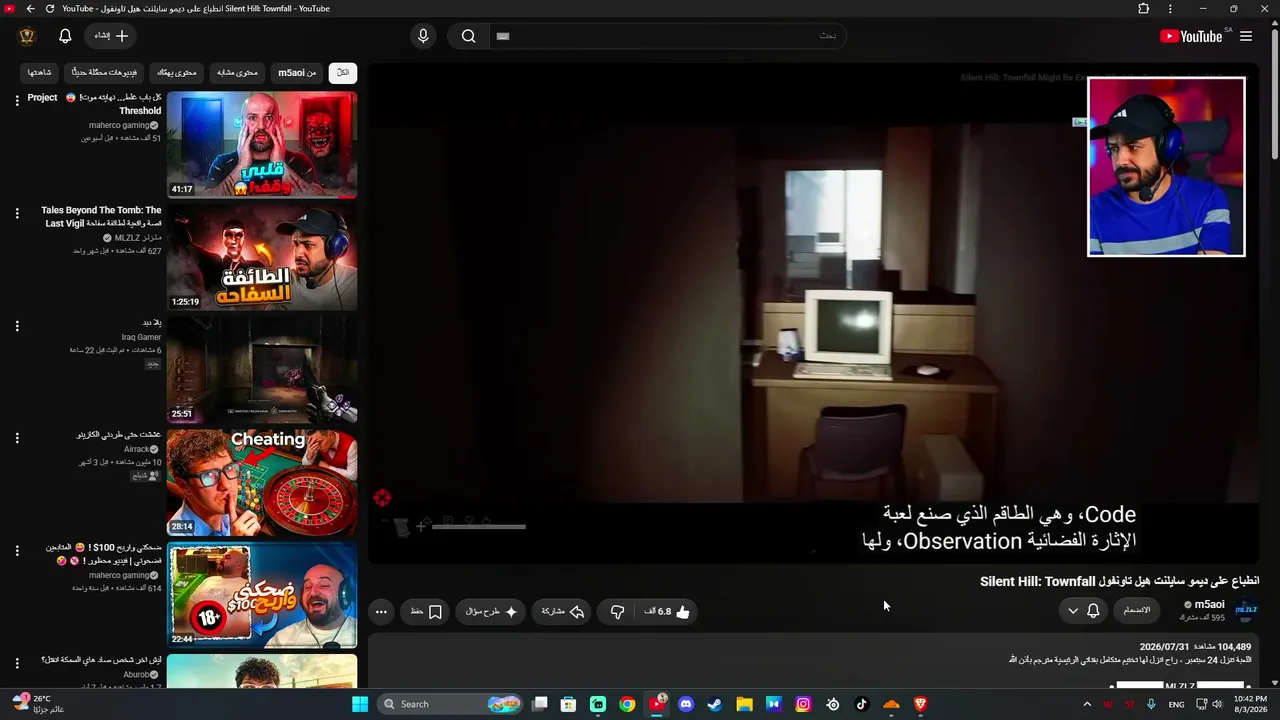Open Tales Beyond The Tomb video title

tap(101, 217)
